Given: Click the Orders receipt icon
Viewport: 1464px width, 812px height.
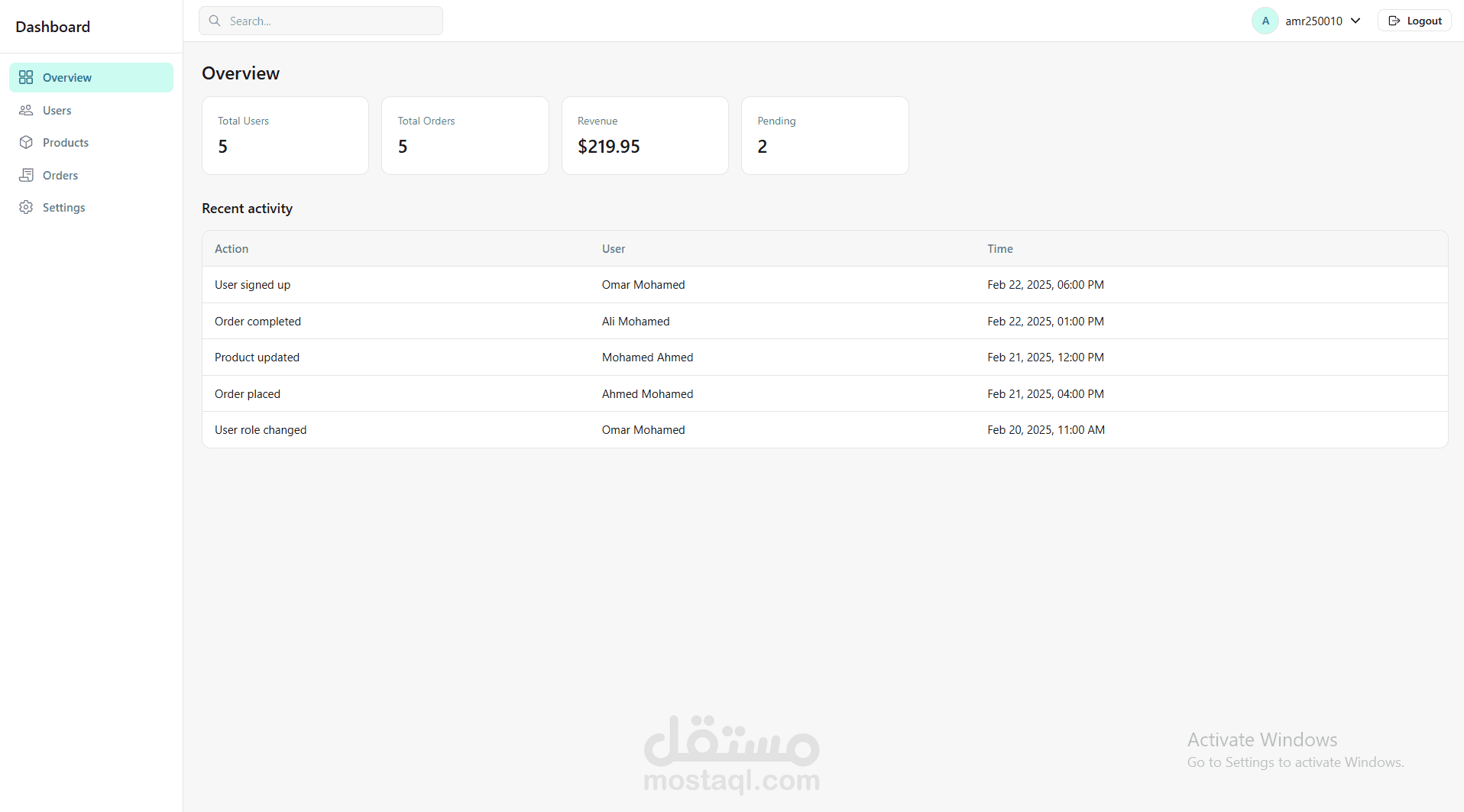Looking at the screenshot, I should click(x=26, y=175).
